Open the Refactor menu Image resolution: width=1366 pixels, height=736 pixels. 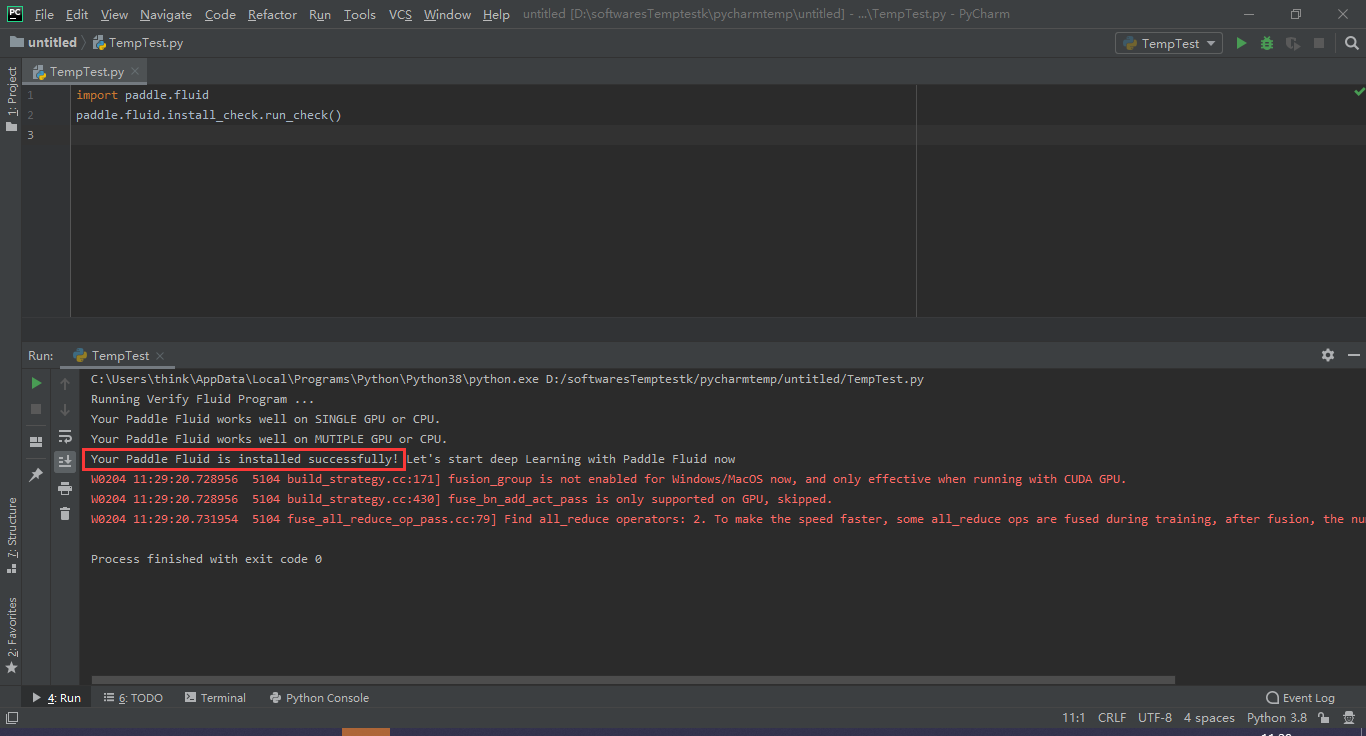pos(272,14)
